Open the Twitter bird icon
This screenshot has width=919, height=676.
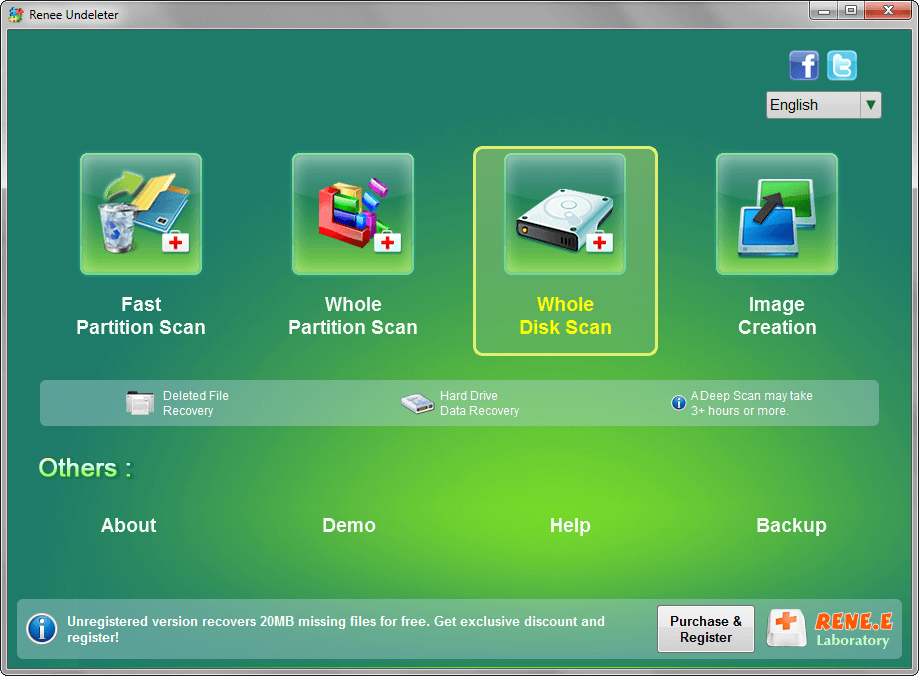click(x=842, y=66)
